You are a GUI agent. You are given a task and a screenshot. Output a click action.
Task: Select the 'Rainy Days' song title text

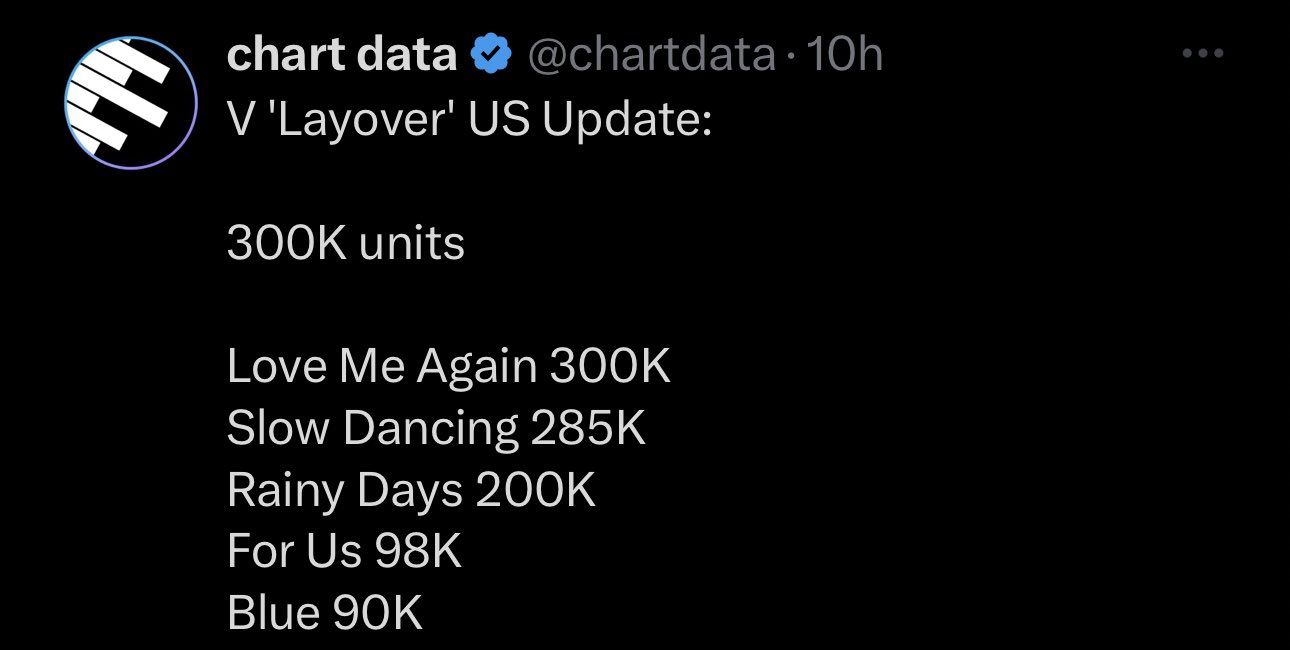tap(345, 491)
